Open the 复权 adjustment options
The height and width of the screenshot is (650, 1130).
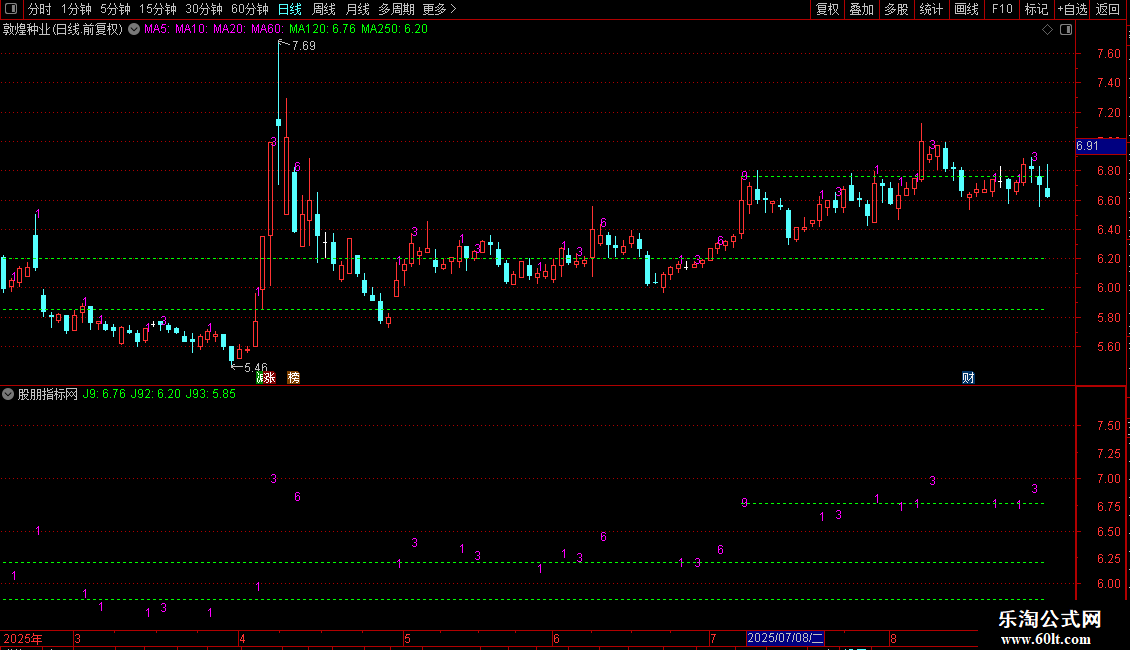[x=827, y=9]
